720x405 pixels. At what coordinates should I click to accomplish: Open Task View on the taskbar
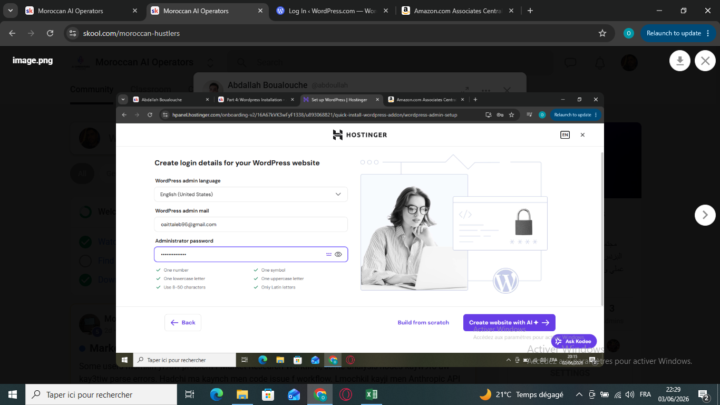(189, 394)
